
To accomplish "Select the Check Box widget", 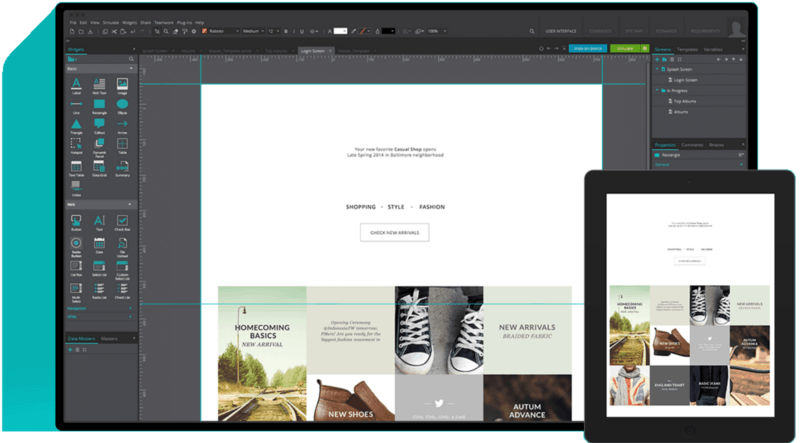I will 122,223.
